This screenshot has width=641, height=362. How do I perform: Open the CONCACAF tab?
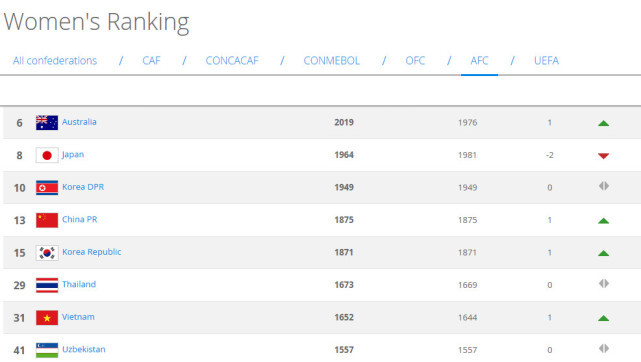tap(232, 60)
